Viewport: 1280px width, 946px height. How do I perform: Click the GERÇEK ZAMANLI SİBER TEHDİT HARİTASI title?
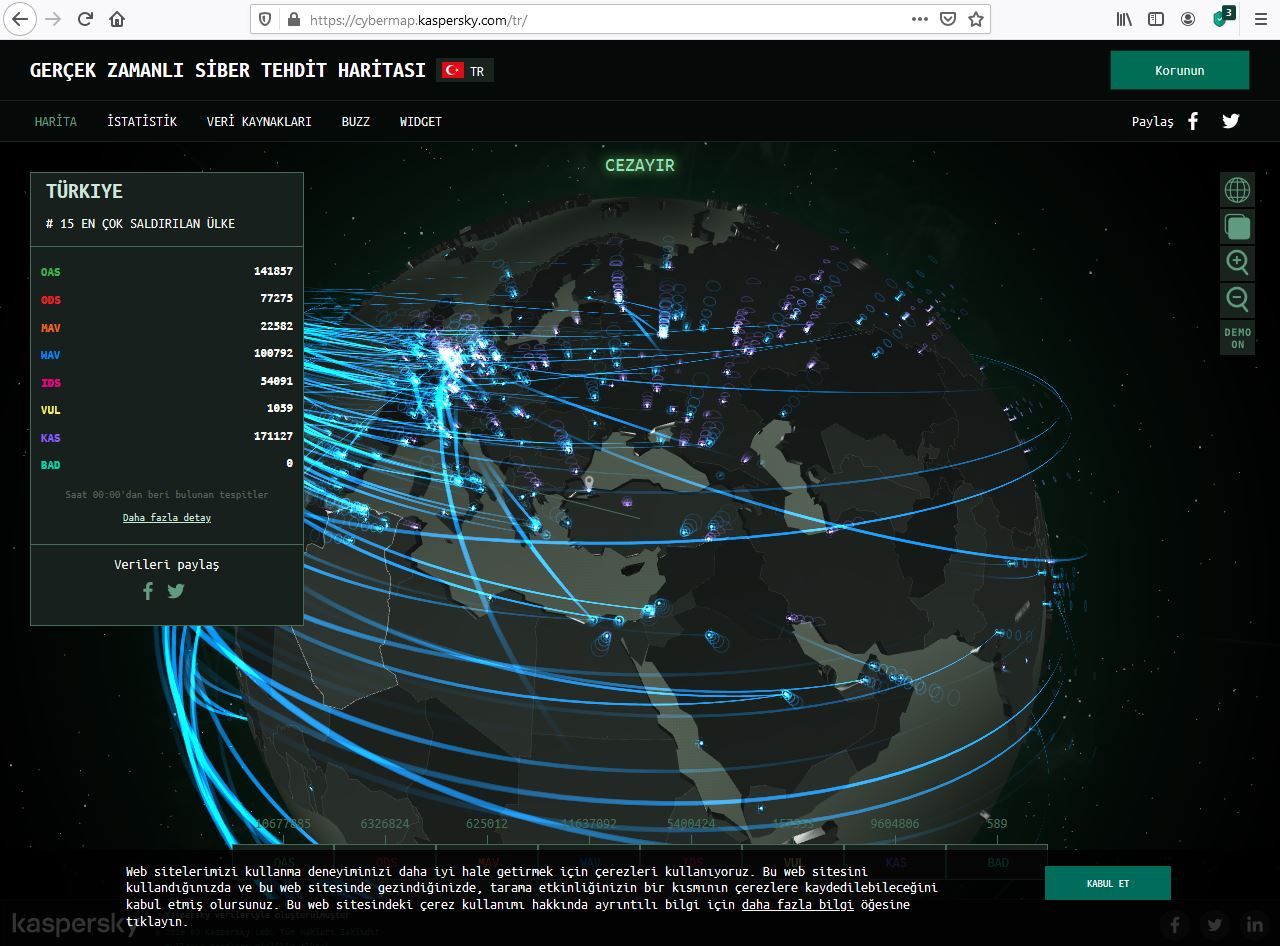click(x=228, y=70)
